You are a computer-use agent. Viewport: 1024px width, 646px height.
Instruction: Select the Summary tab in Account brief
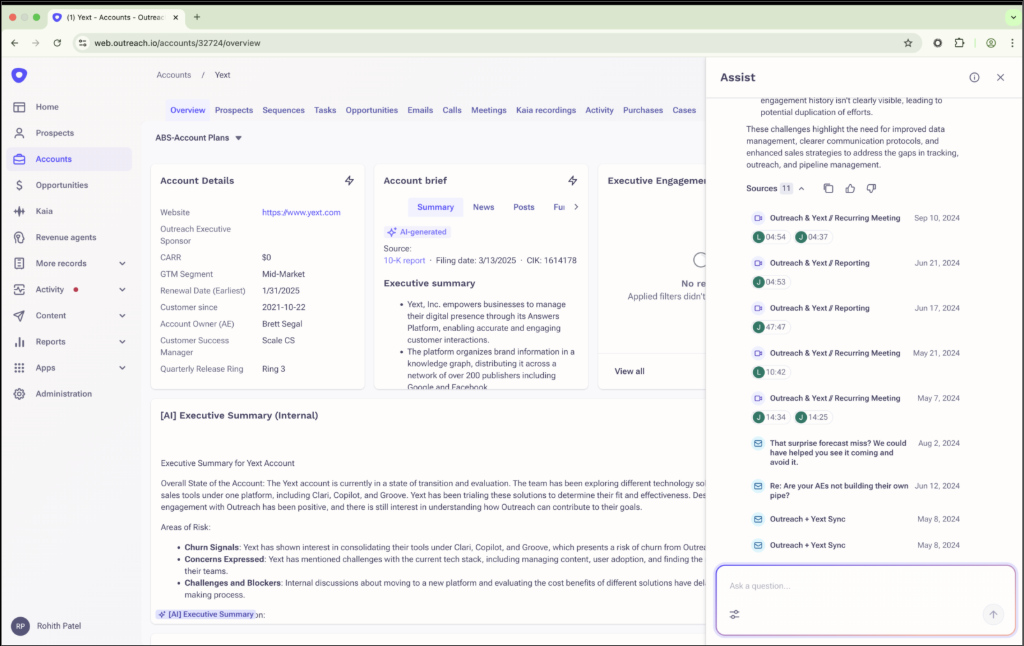point(436,207)
